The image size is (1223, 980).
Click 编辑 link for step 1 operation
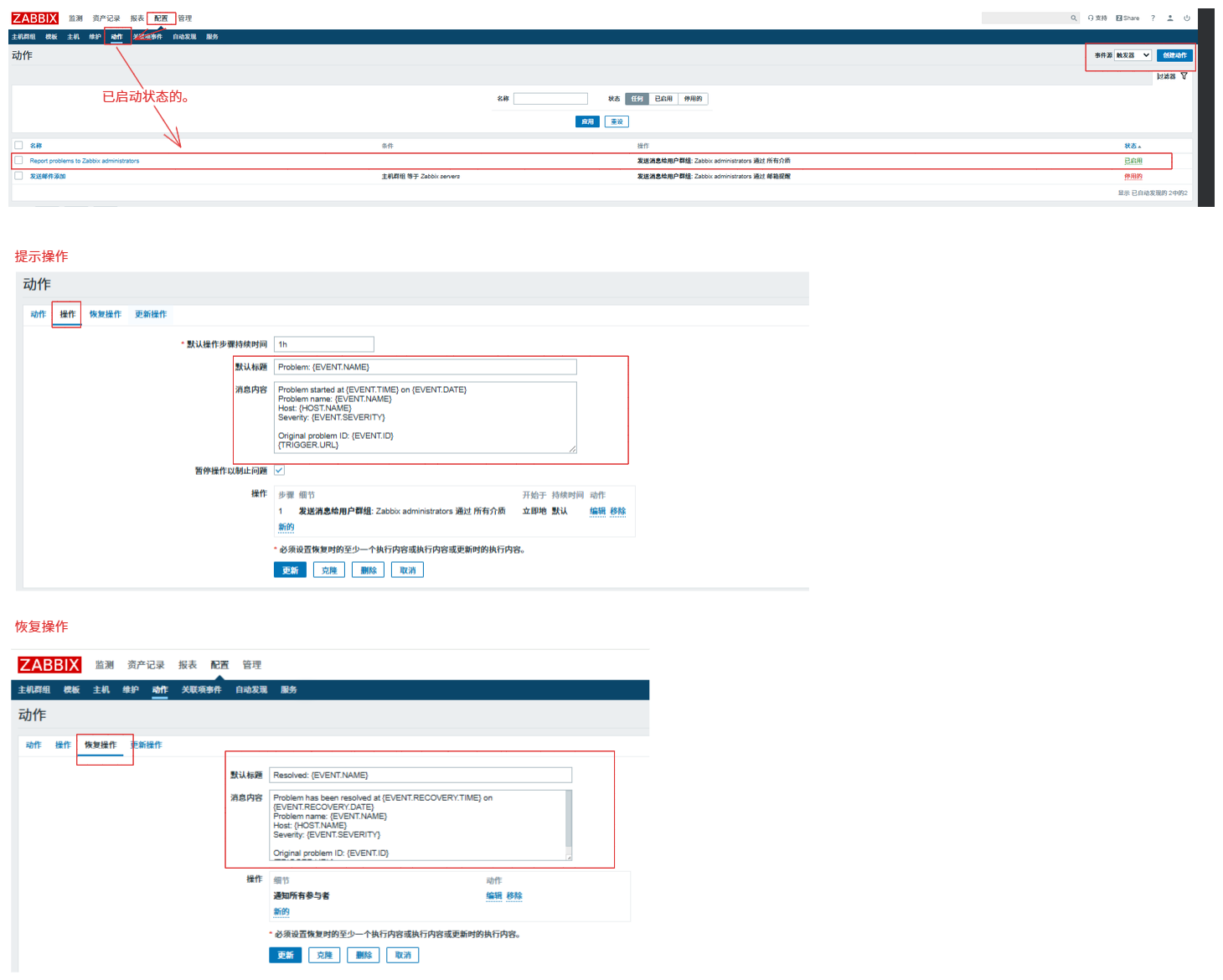point(597,511)
